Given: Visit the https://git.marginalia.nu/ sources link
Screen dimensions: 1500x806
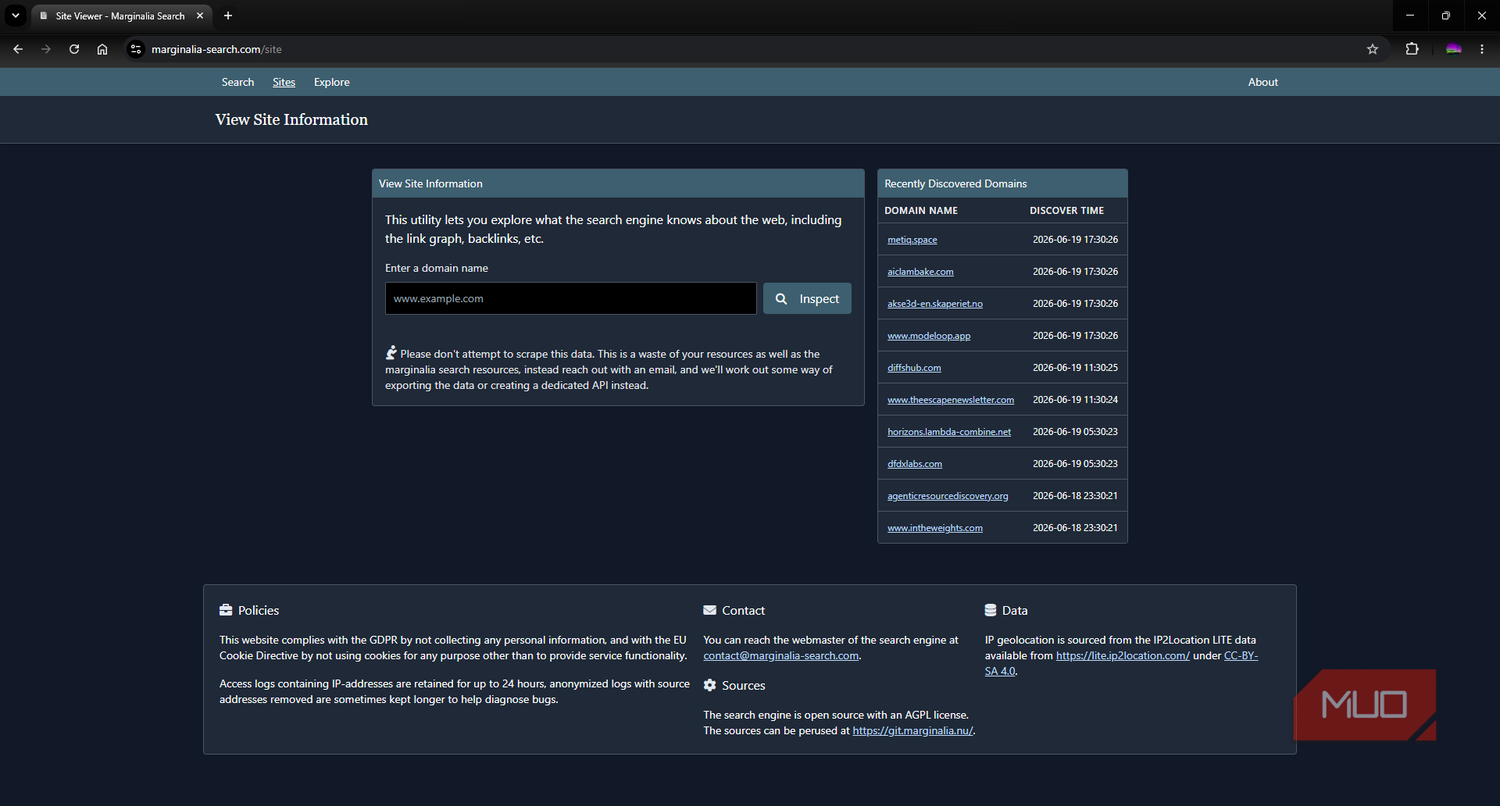Looking at the screenshot, I should [x=913, y=731].
